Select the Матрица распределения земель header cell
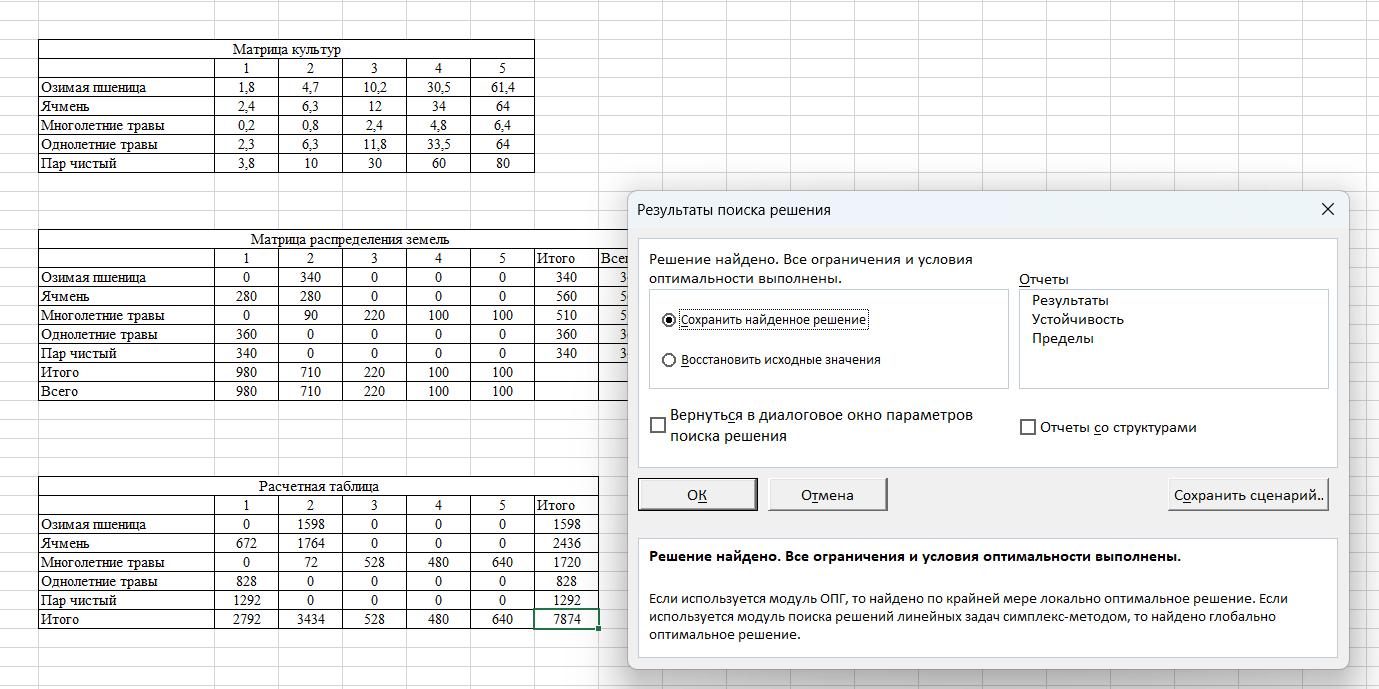Viewport: 1379px width, 689px height. [350, 239]
